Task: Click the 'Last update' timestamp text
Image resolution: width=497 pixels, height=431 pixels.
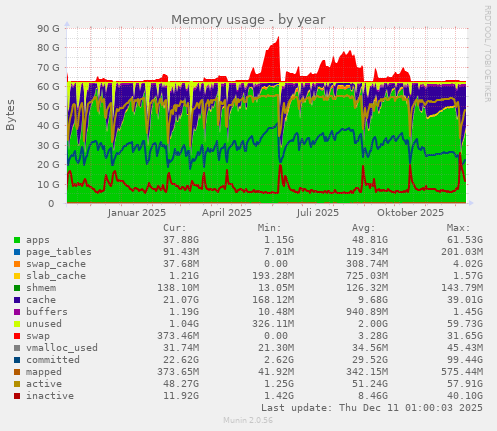Action: tap(372, 408)
